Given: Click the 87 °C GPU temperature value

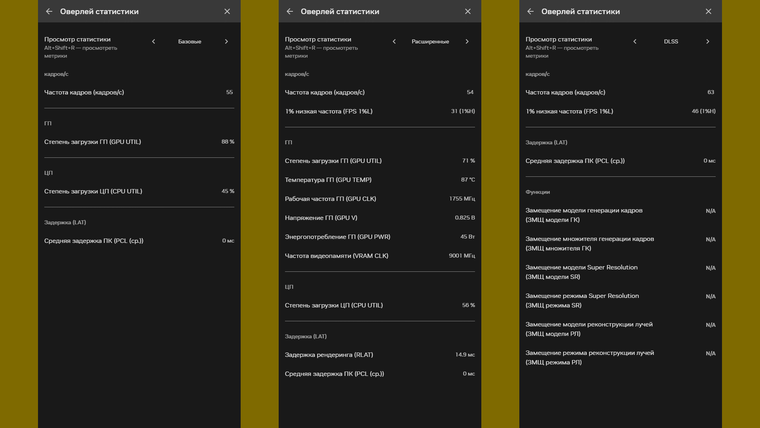Looking at the screenshot, I should pos(468,179).
